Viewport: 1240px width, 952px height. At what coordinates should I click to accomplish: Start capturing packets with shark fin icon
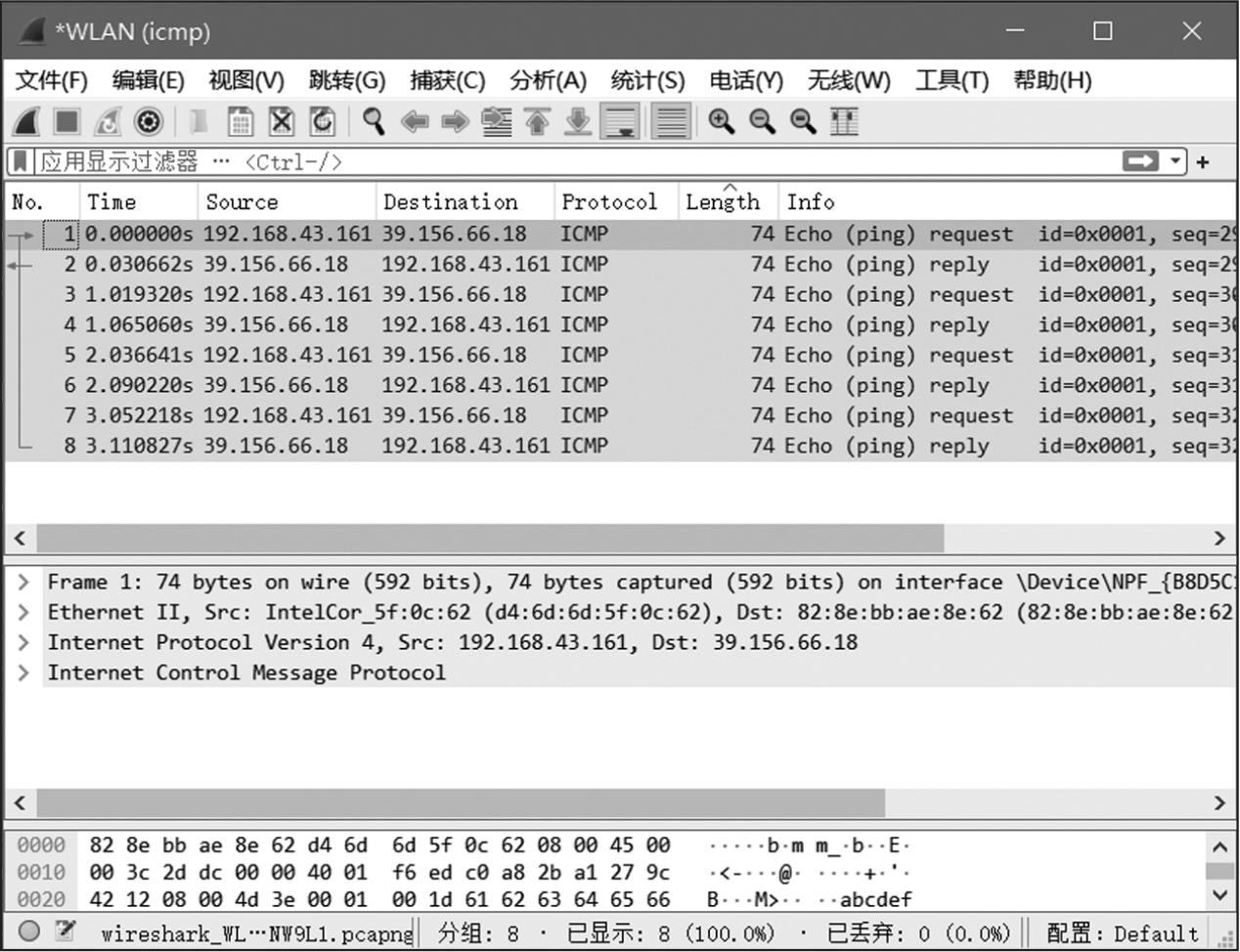coord(26,121)
